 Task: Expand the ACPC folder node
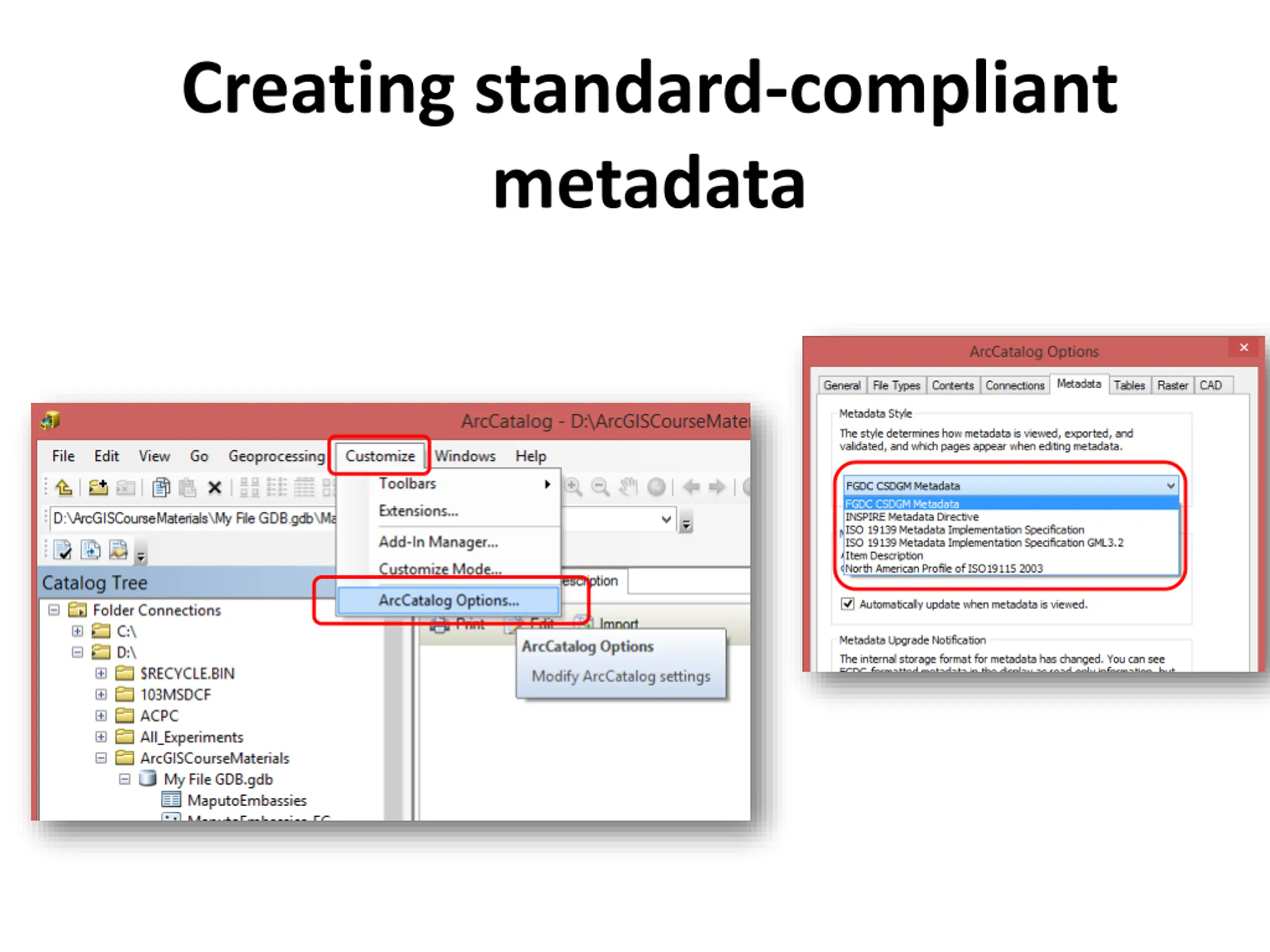point(101,715)
